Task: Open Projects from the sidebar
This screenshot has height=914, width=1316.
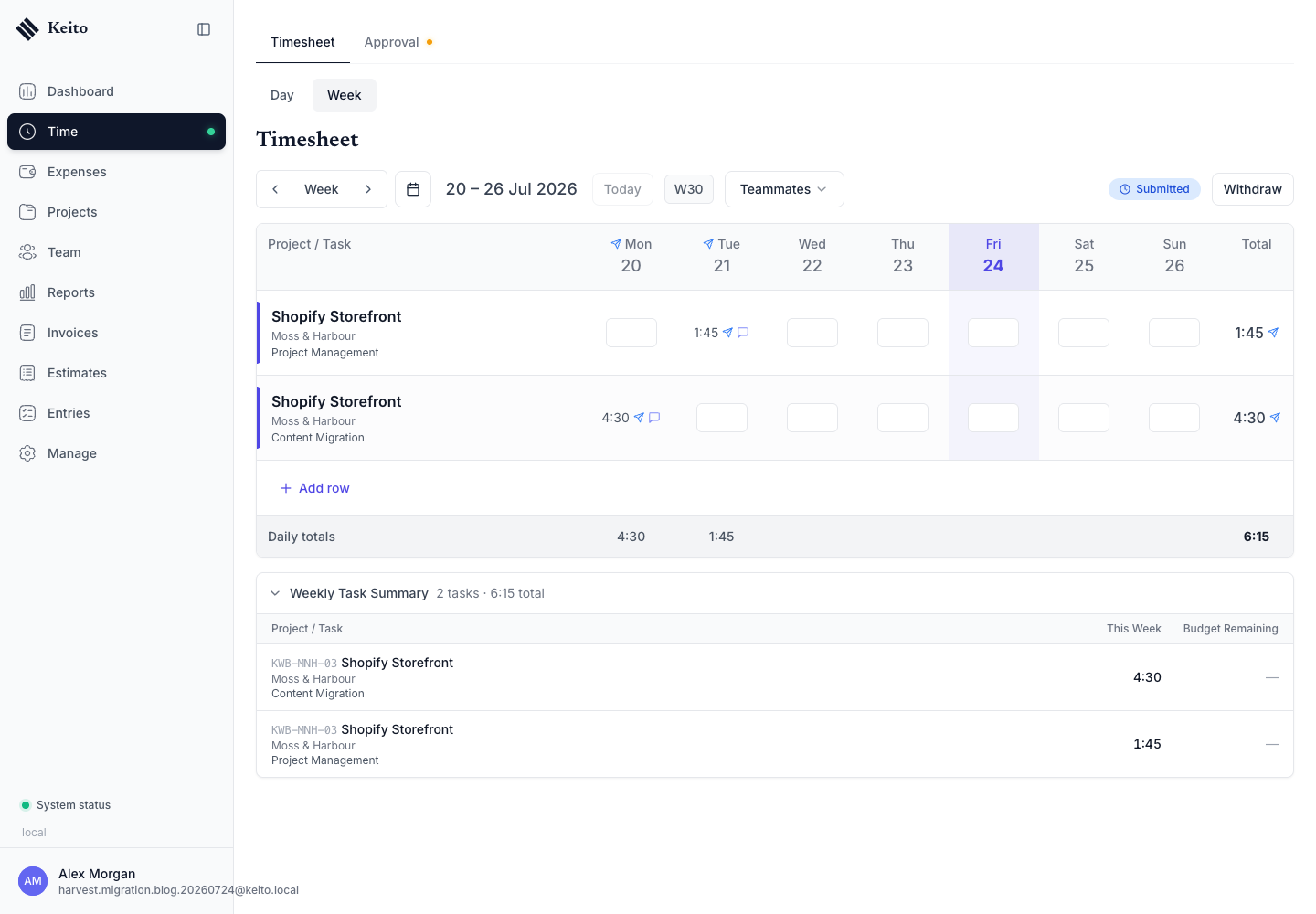Action: click(116, 212)
